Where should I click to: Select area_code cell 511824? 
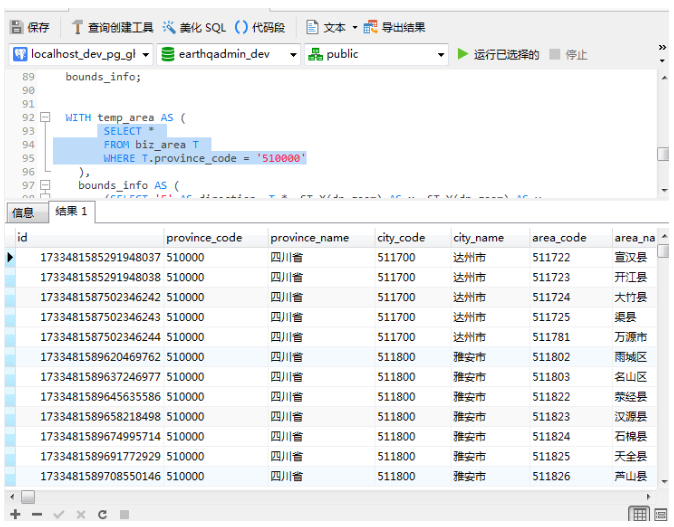click(x=571, y=436)
